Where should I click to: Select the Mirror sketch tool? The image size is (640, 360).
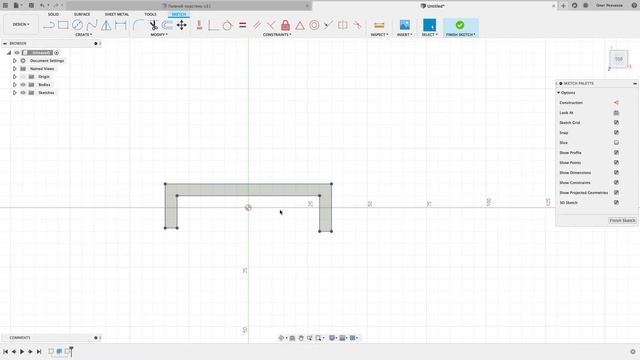(106, 25)
